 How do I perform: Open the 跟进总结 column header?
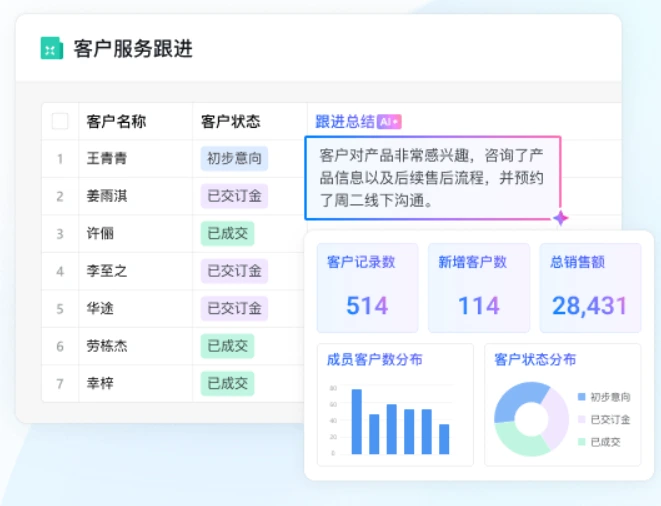click(345, 122)
